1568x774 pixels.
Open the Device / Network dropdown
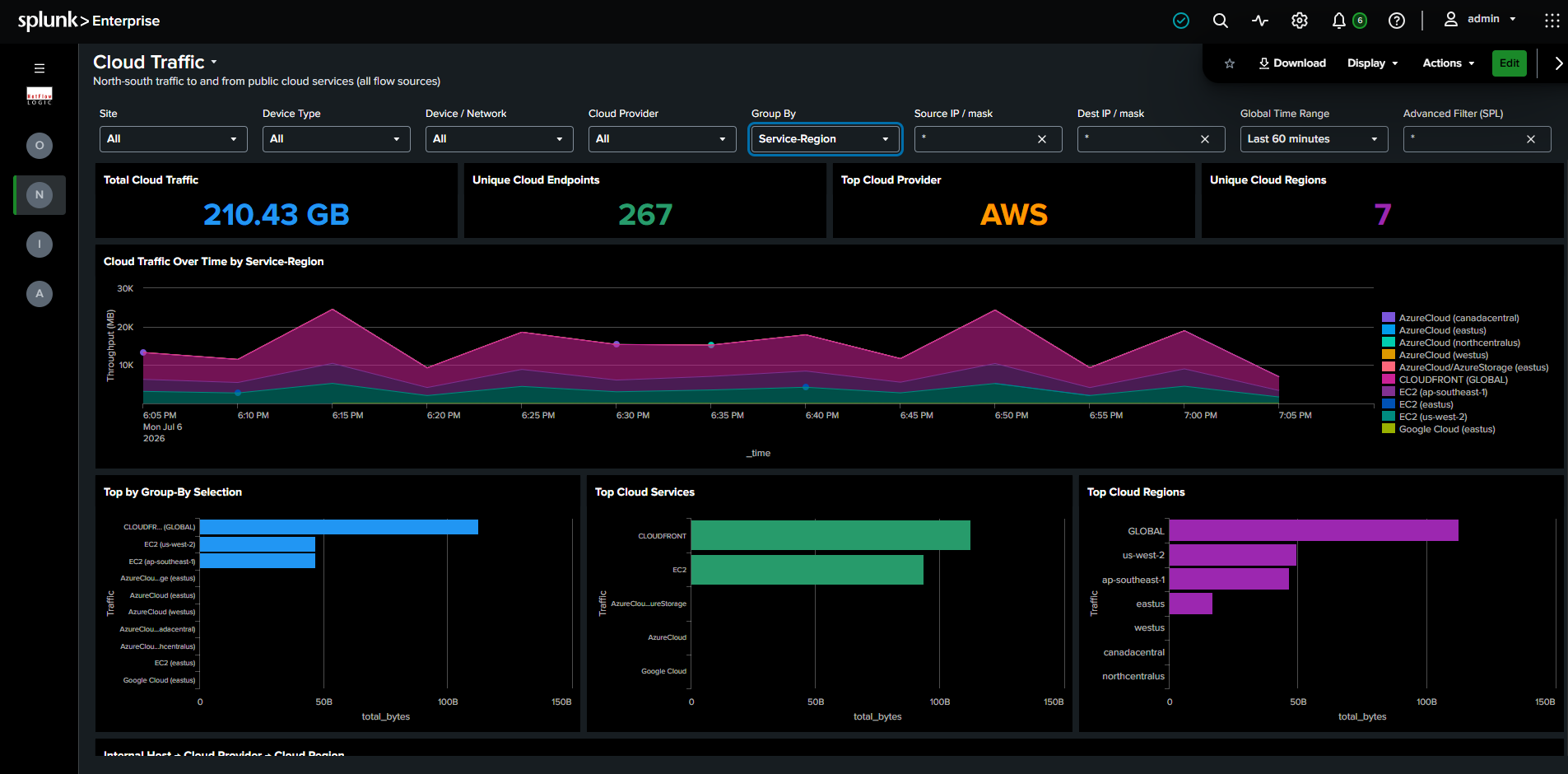(x=499, y=139)
